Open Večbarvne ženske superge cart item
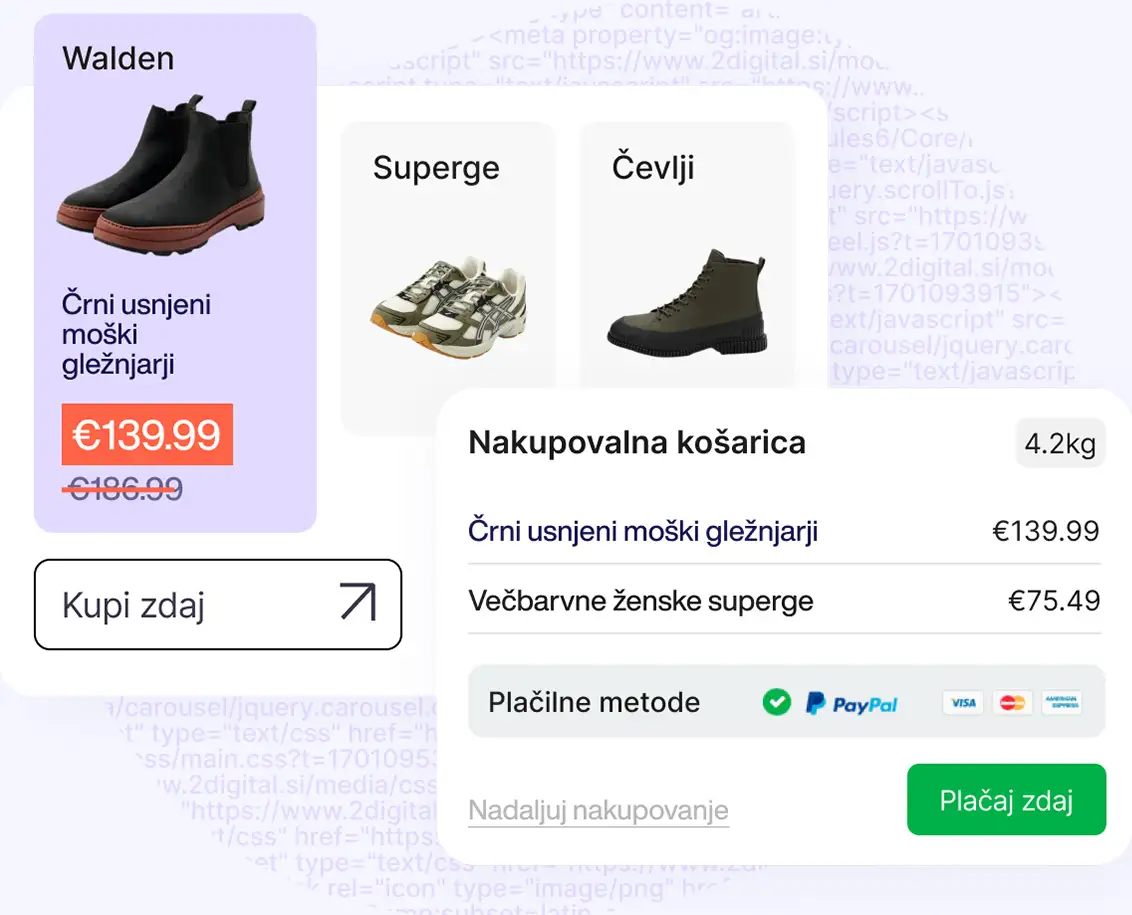1132x915 pixels. (640, 601)
